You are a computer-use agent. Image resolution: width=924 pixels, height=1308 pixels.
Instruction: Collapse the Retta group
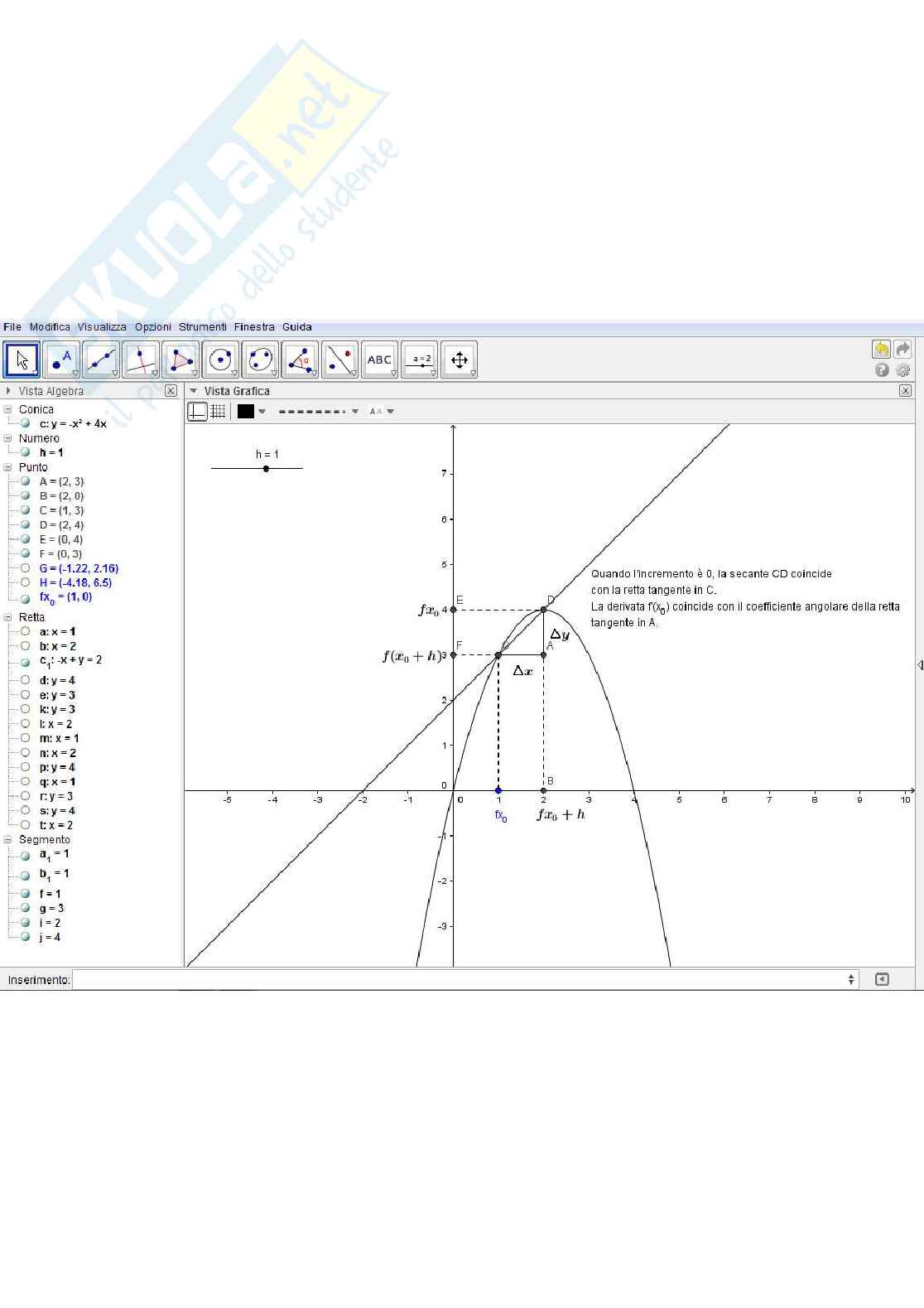[x=8, y=617]
